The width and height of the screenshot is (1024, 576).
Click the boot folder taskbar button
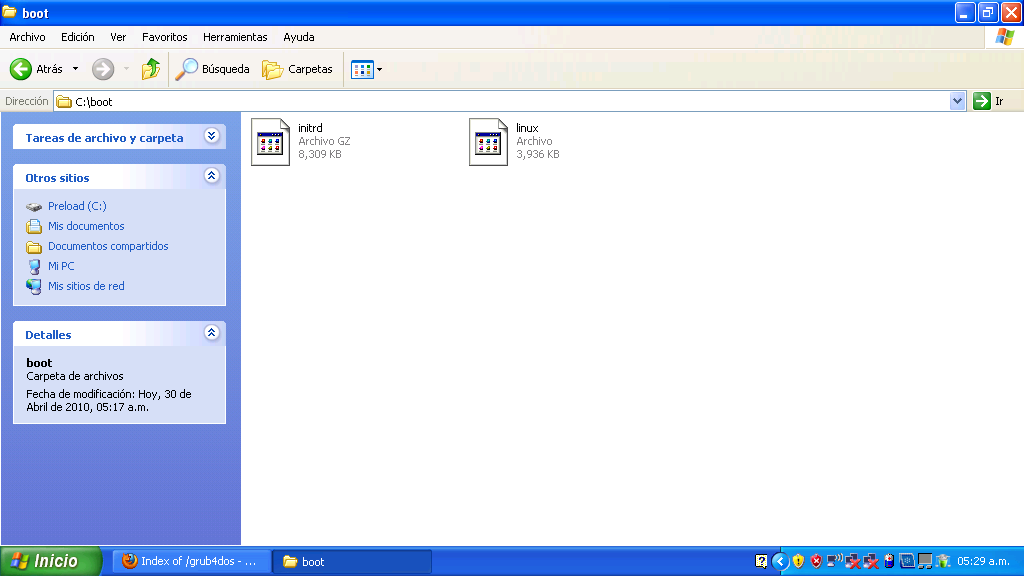click(352, 562)
